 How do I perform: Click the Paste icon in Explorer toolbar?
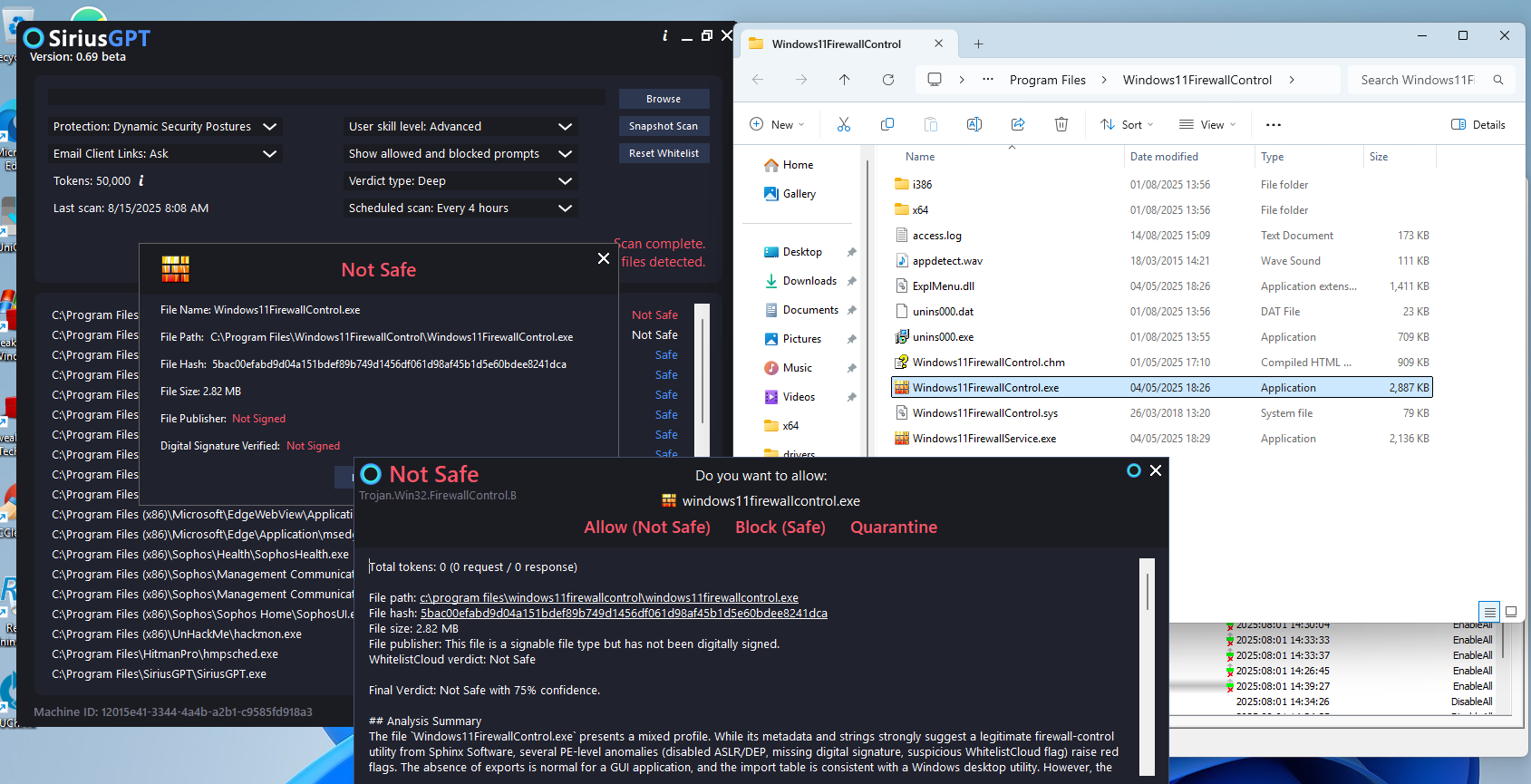931,124
